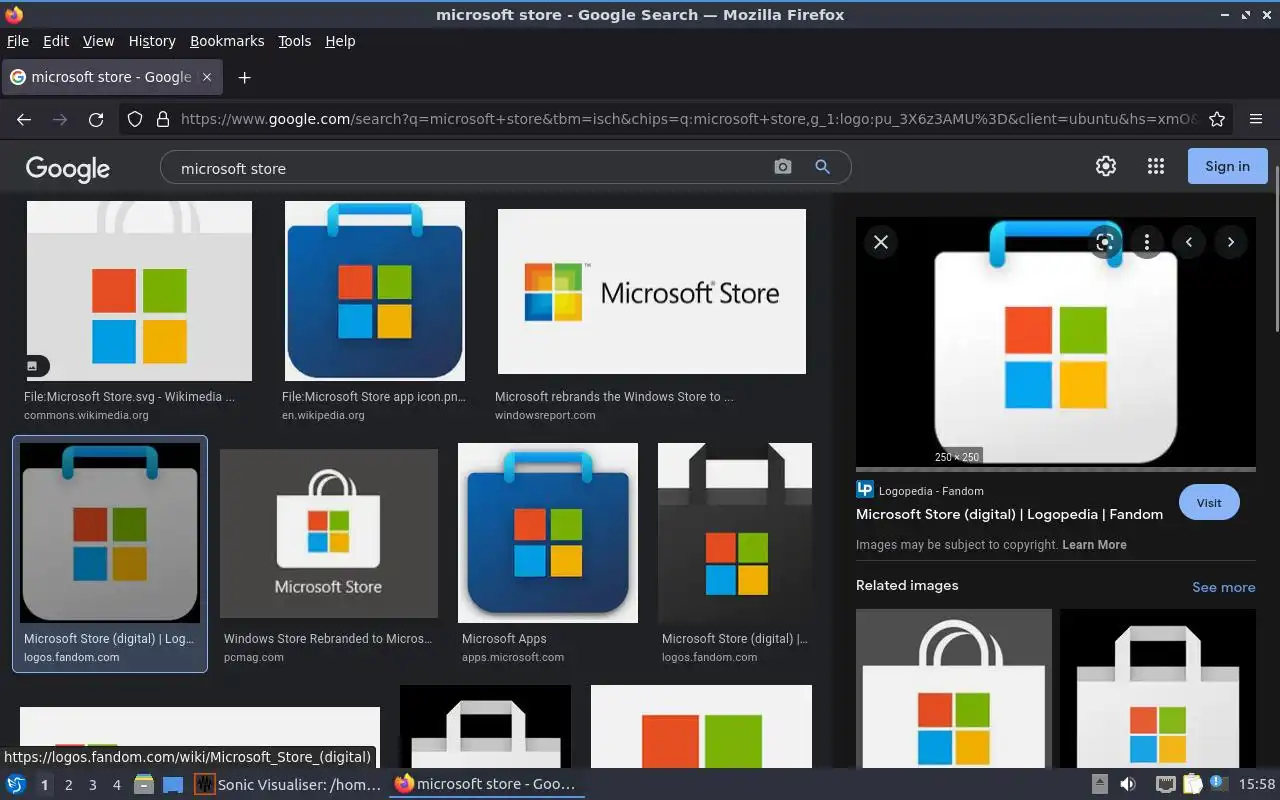Switch to workspace 2
The width and height of the screenshot is (1280, 800).
click(68, 785)
